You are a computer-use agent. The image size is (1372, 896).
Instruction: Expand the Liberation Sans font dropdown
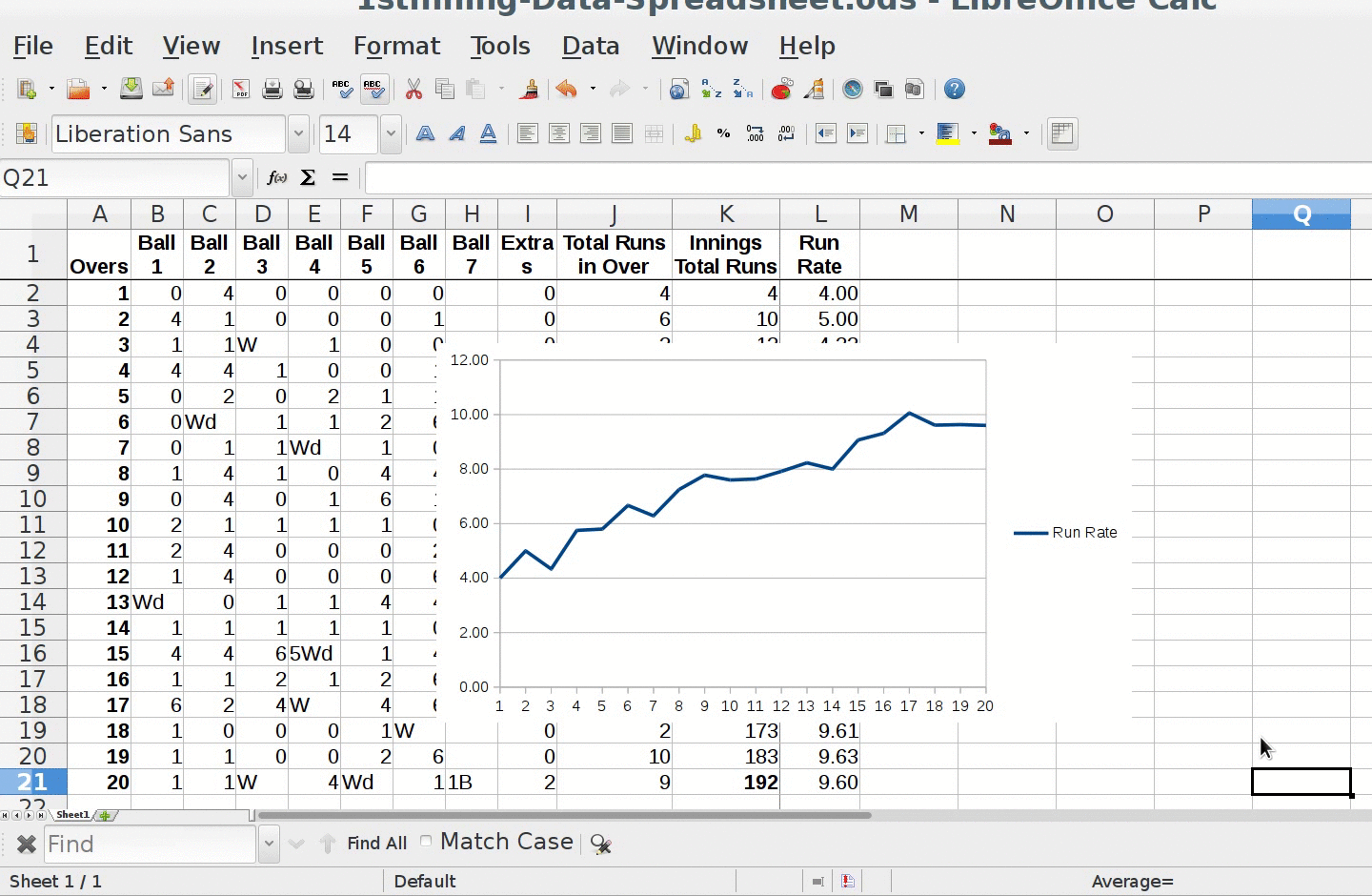[298, 134]
